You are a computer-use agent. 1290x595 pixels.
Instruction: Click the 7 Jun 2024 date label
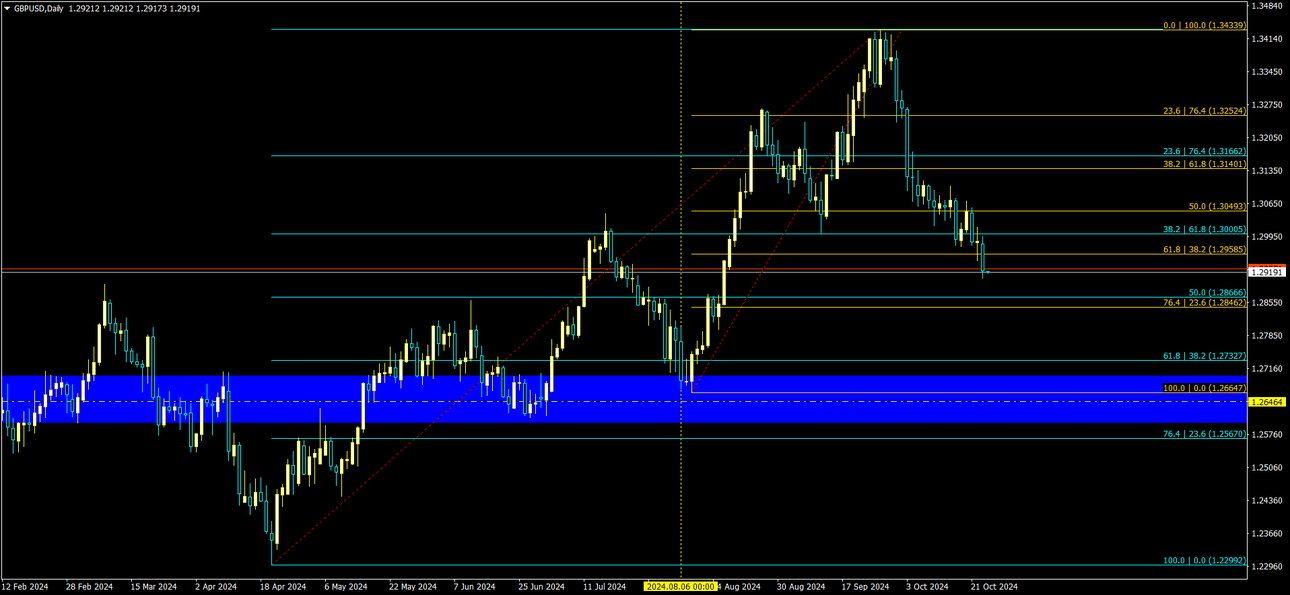point(475,586)
